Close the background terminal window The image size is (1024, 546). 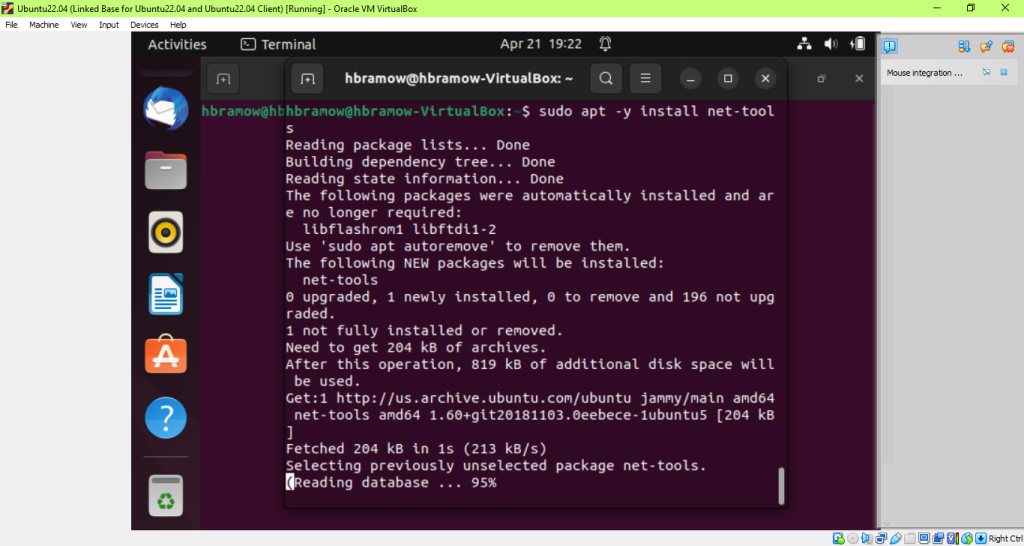tap(859, 79)
